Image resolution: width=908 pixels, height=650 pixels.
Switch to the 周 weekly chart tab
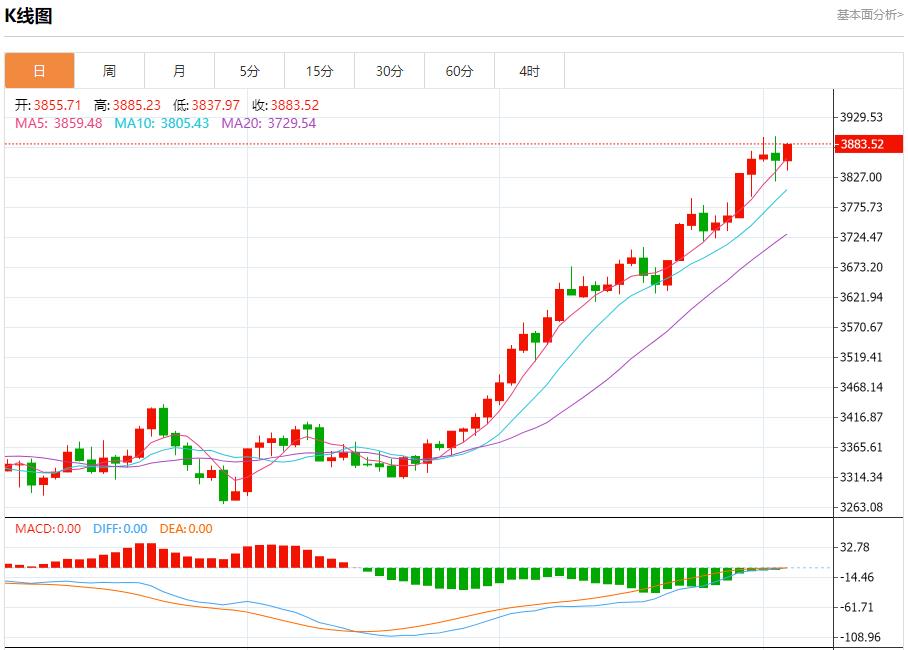click(x=110, y=71)
